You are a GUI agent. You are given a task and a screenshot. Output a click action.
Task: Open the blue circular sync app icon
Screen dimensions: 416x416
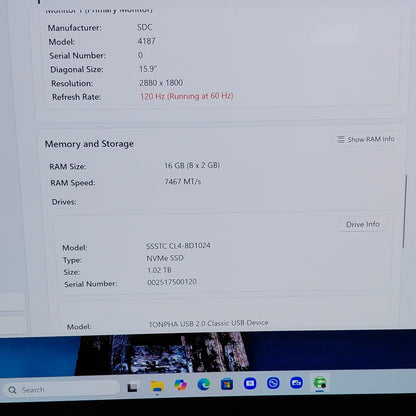(x=273, y=383)
